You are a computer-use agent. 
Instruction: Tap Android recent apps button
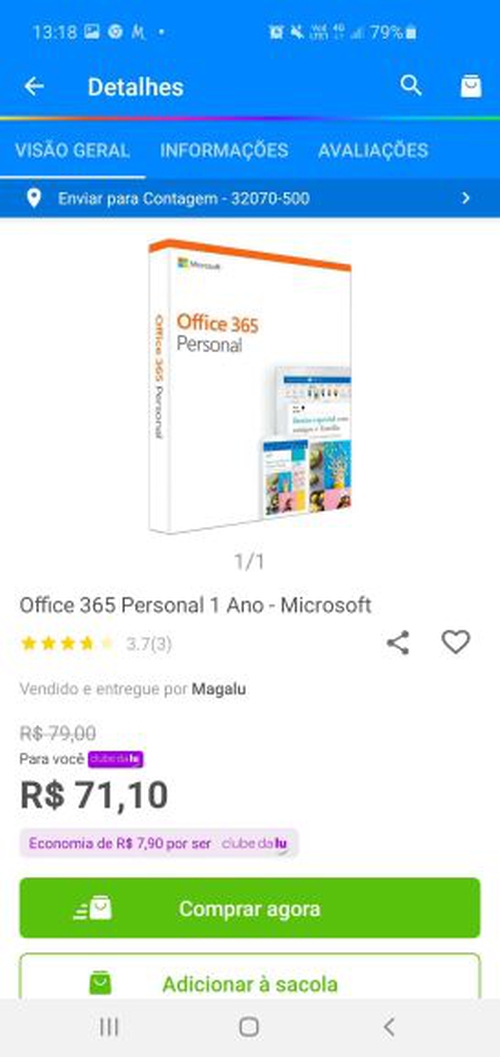click(x=109, y=1027)
